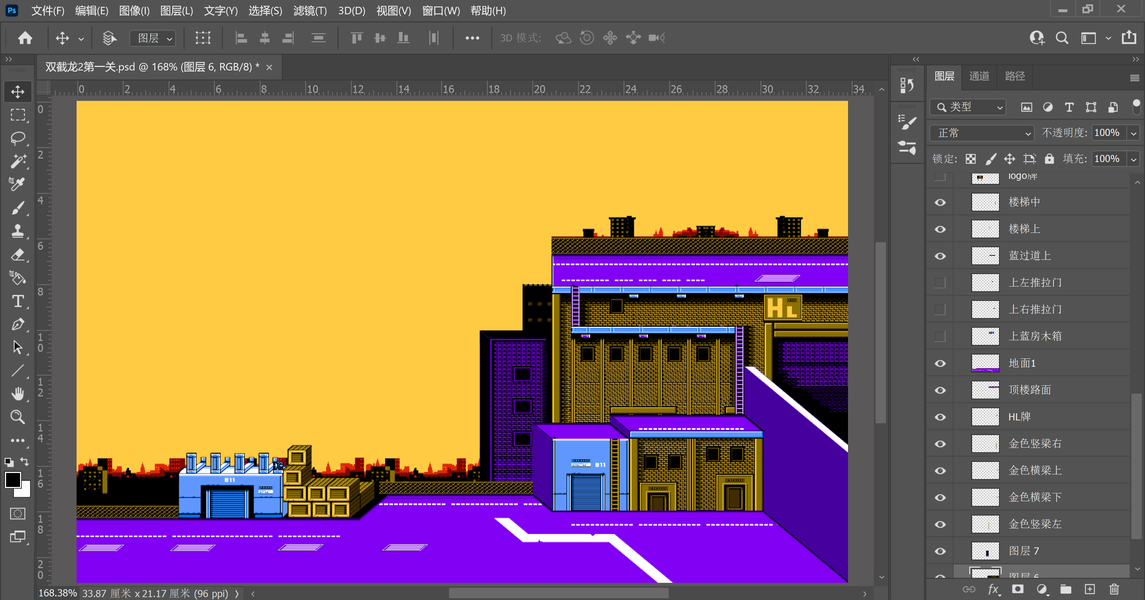The height and width of the screenshot is (600, 1145).
Task: Select the Pen tool
Action: tap(18, 325)
